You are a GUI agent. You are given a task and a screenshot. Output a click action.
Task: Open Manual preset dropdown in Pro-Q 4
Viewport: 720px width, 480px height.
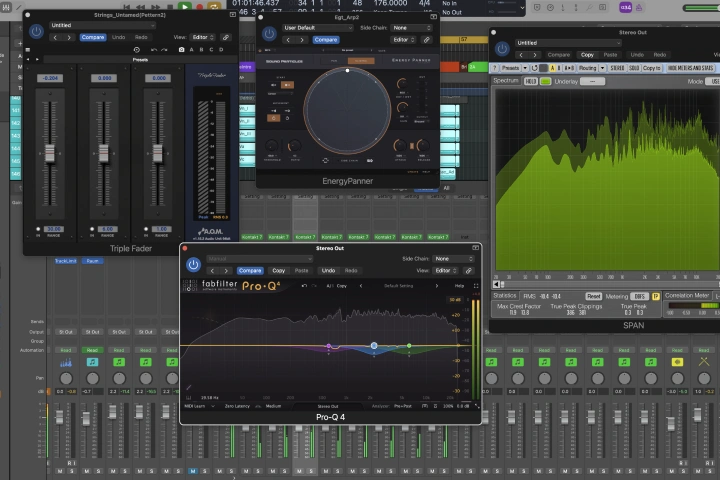(x=259, y=259)
